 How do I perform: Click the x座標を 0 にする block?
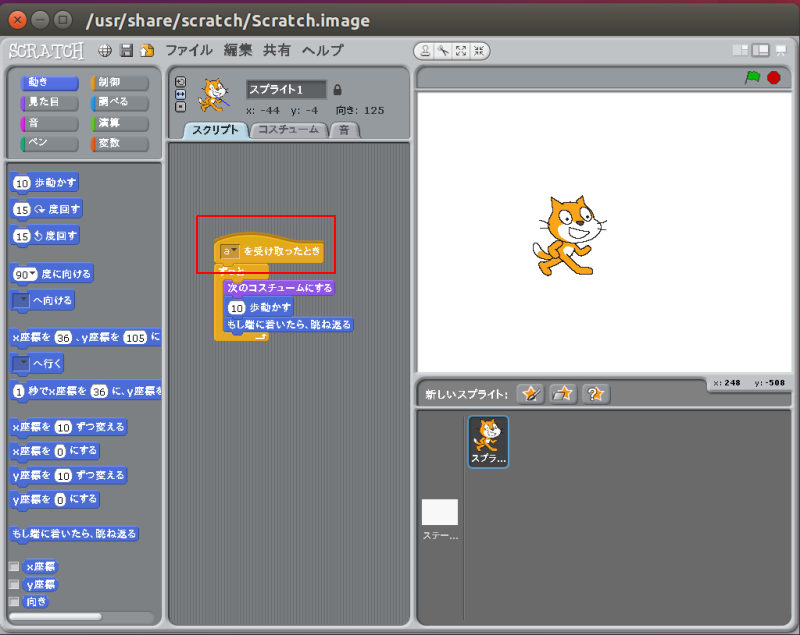coord(55,451)
